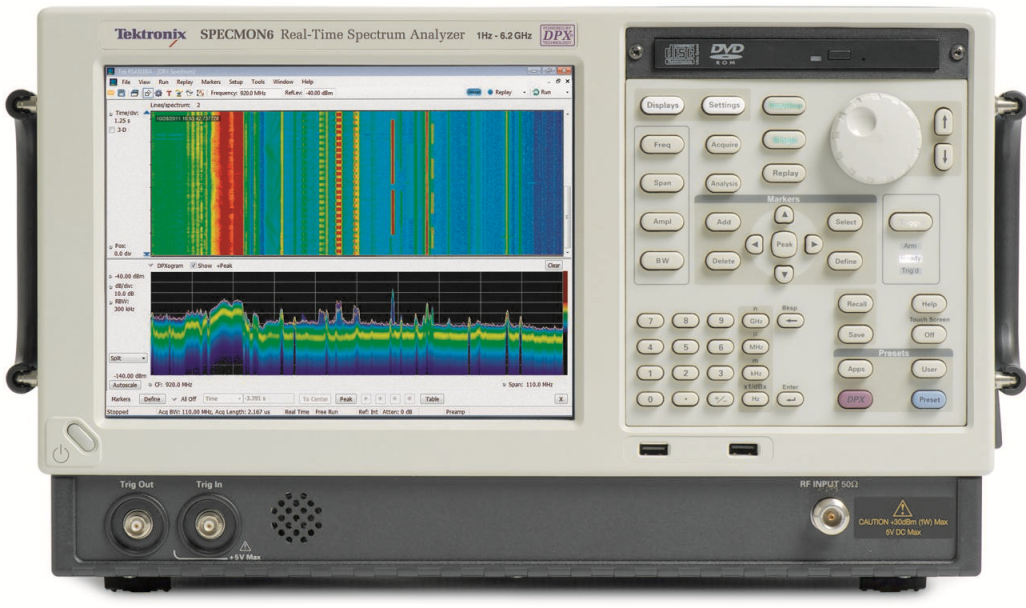Open the Setup menu

(x=235, y=82)
